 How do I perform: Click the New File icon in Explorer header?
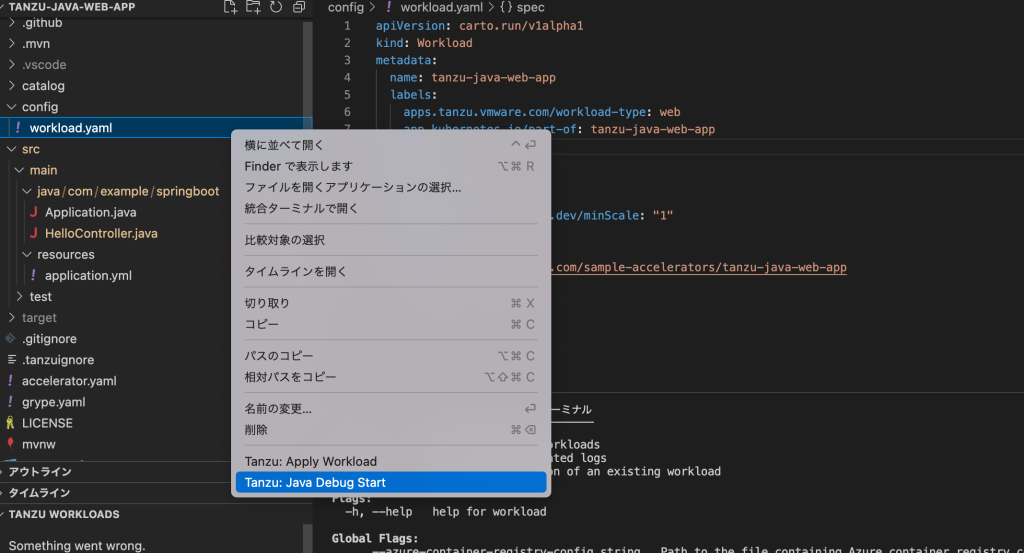(232, 7)
